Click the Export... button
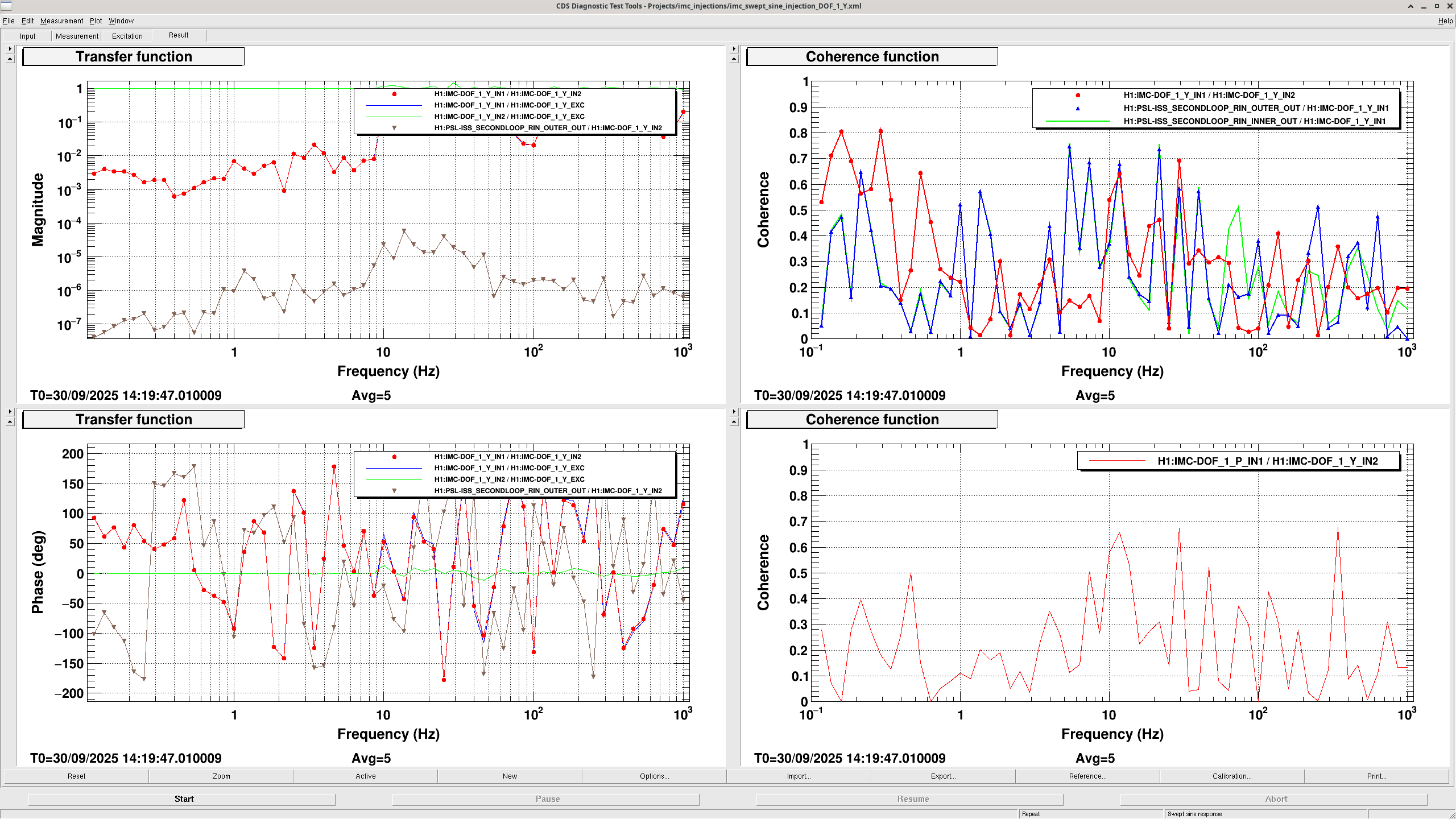The height and width of the screenshot is (819, 1456). click(x=942, y=776)
